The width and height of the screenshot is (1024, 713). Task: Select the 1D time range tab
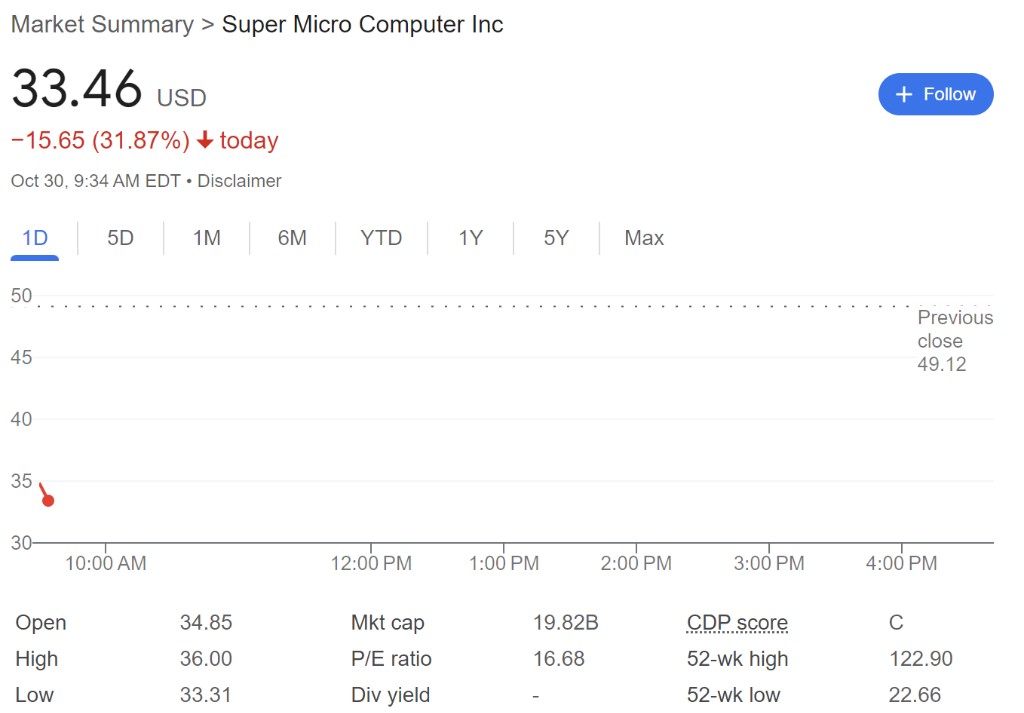click(x=35, y=238)
